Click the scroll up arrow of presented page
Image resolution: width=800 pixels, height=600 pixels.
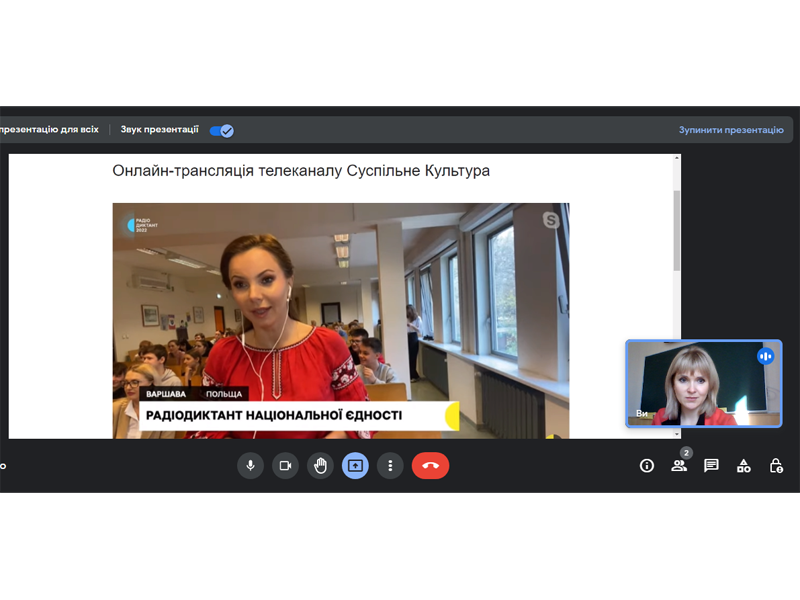[x=677, y=158]
